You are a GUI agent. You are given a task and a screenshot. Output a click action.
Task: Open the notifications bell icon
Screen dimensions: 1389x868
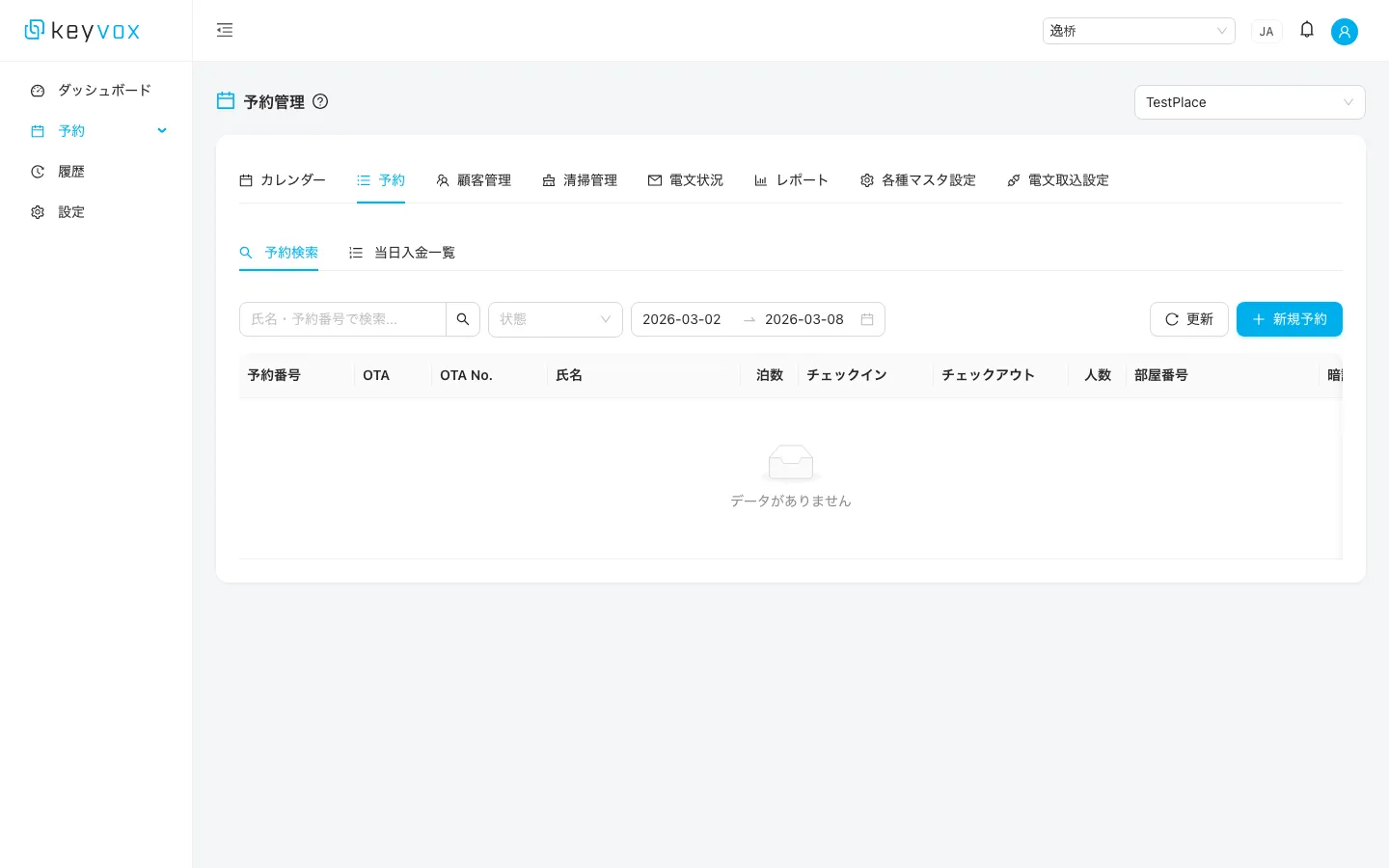(x=1307, y=30)
